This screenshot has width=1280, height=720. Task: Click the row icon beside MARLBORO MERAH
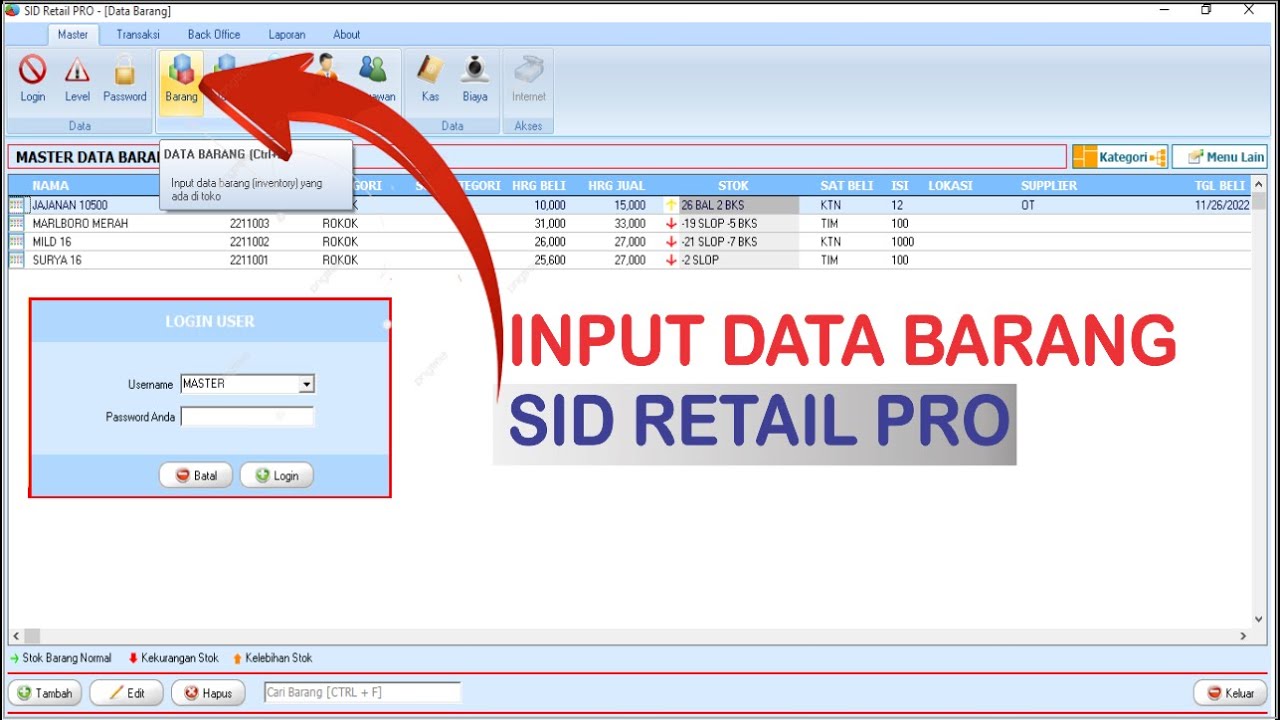[16, 223]
